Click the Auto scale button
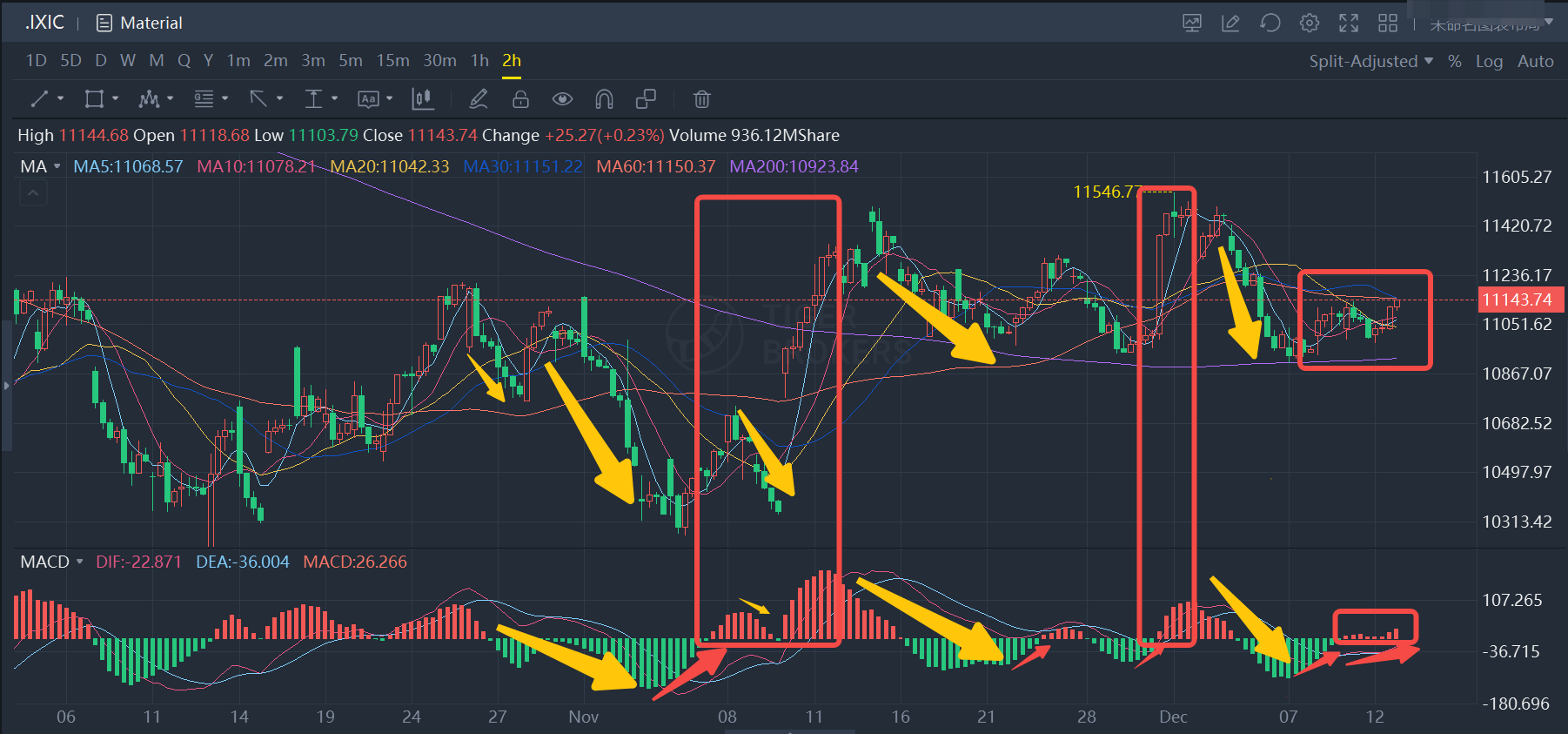Image resolution: width=1568 pixels, height=734 pixels. 1535,62
